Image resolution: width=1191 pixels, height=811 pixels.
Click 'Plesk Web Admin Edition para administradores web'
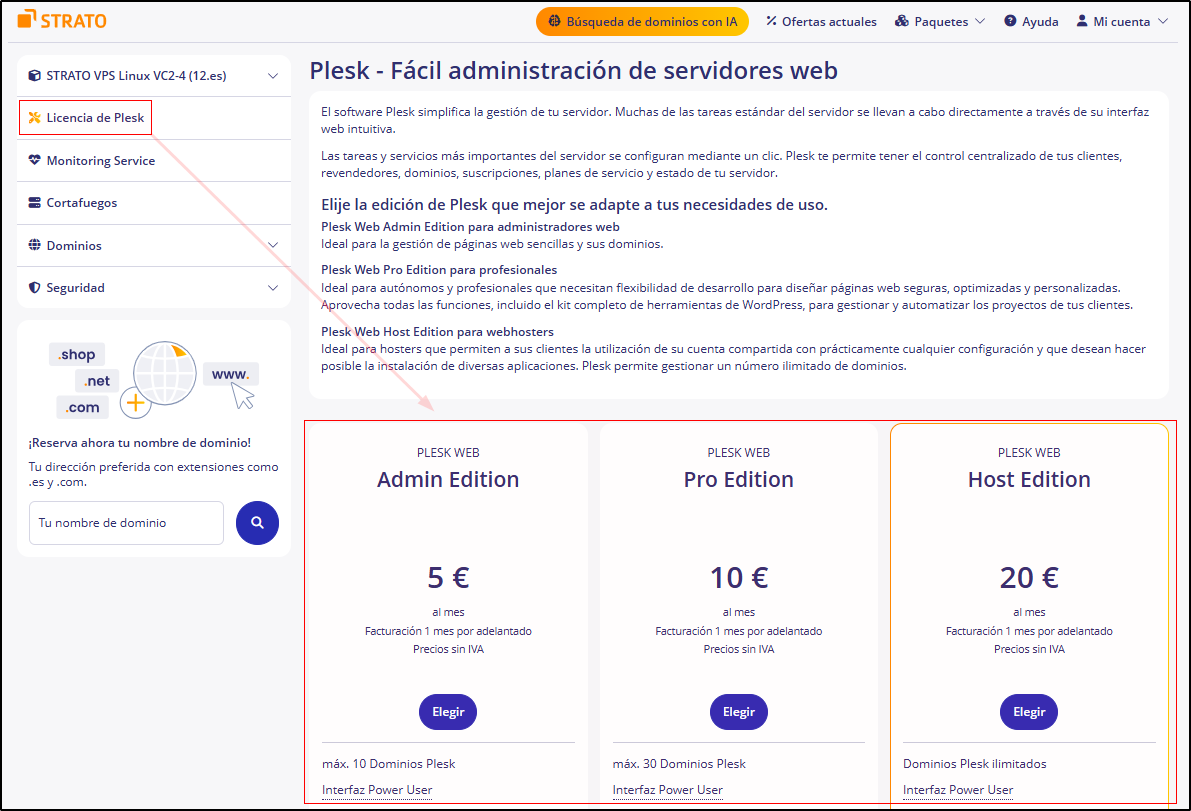470,226
